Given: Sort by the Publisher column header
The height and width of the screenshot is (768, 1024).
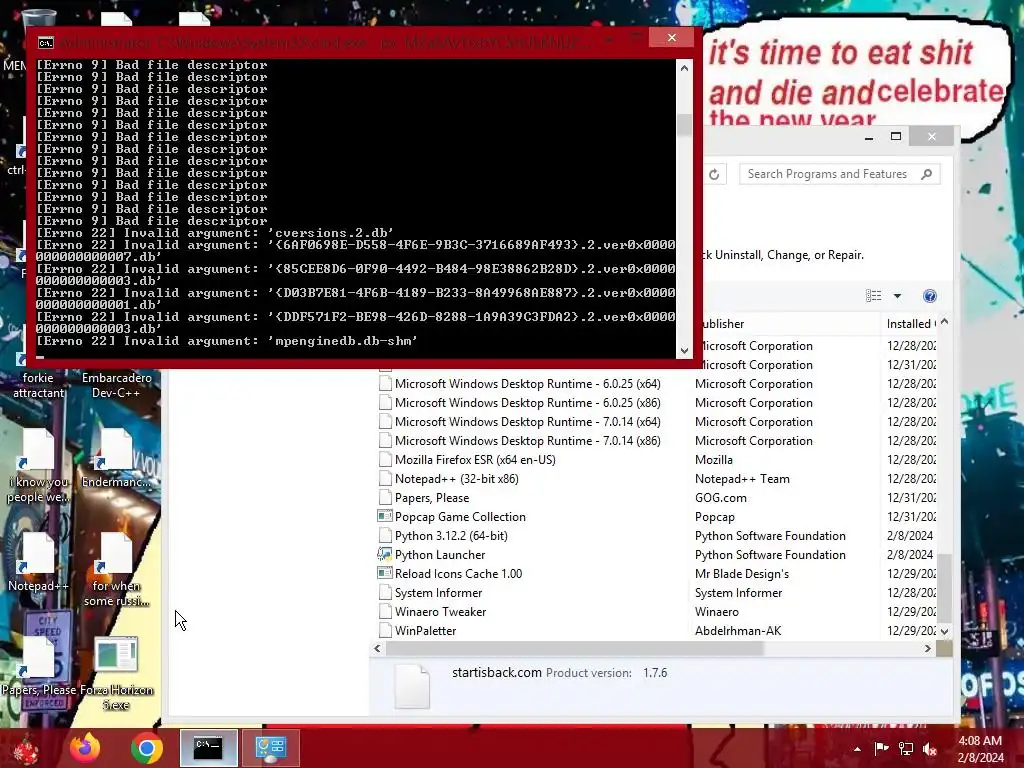Looking at the screenshot, I should pyautogui.click(x=788, y=324).
